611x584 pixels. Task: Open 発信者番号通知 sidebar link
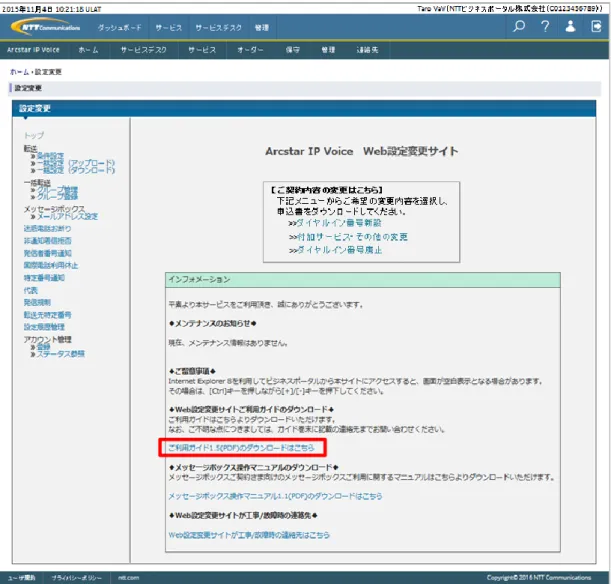pyautogui.click(x=48, y=253)
